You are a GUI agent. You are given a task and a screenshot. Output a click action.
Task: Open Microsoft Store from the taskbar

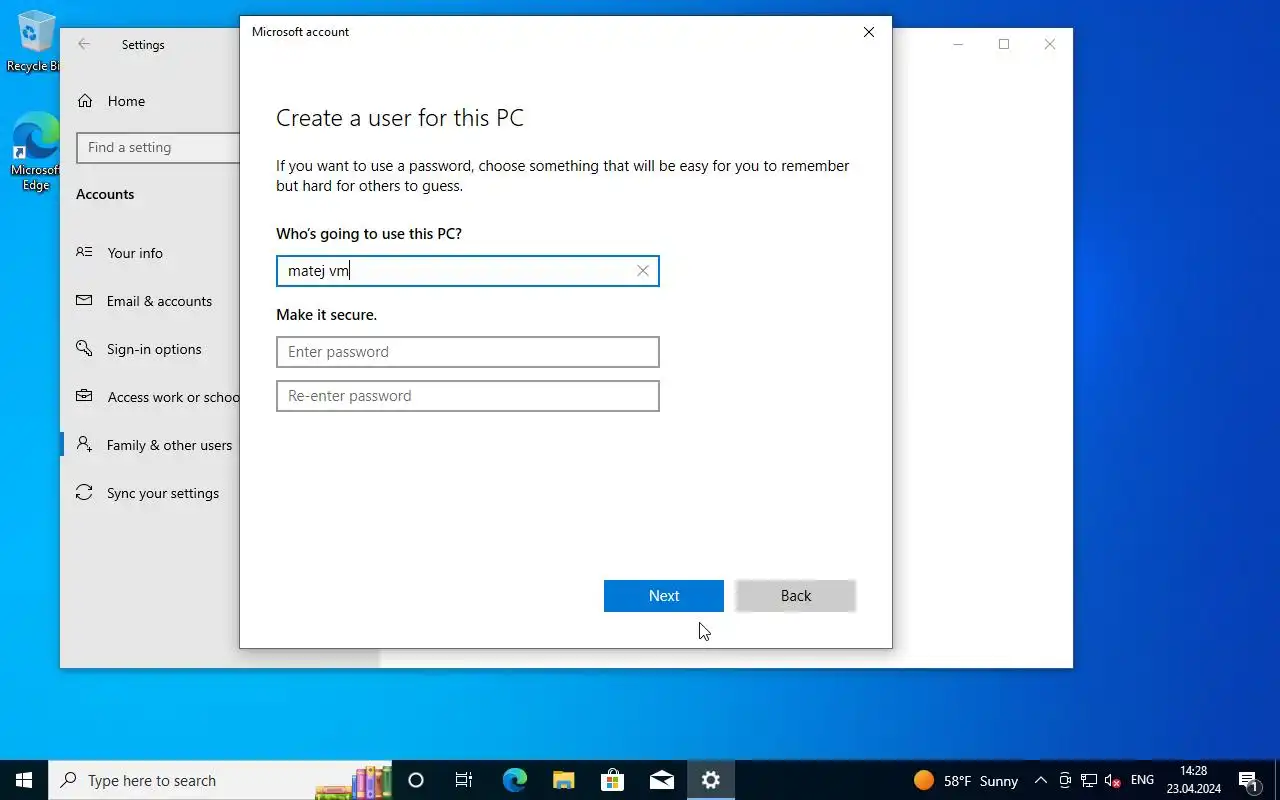612,780
